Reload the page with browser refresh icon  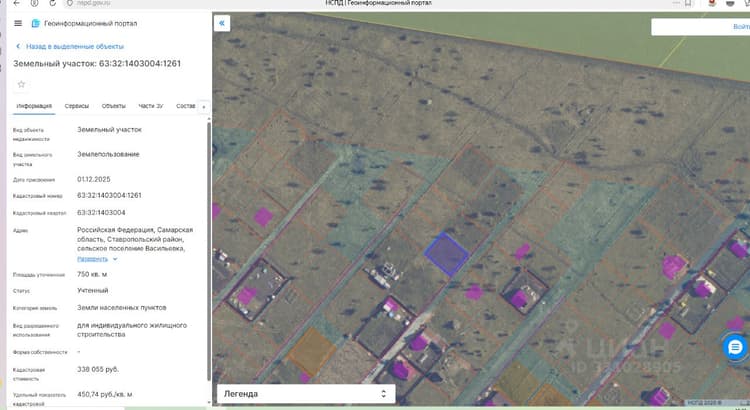[52, 3]
